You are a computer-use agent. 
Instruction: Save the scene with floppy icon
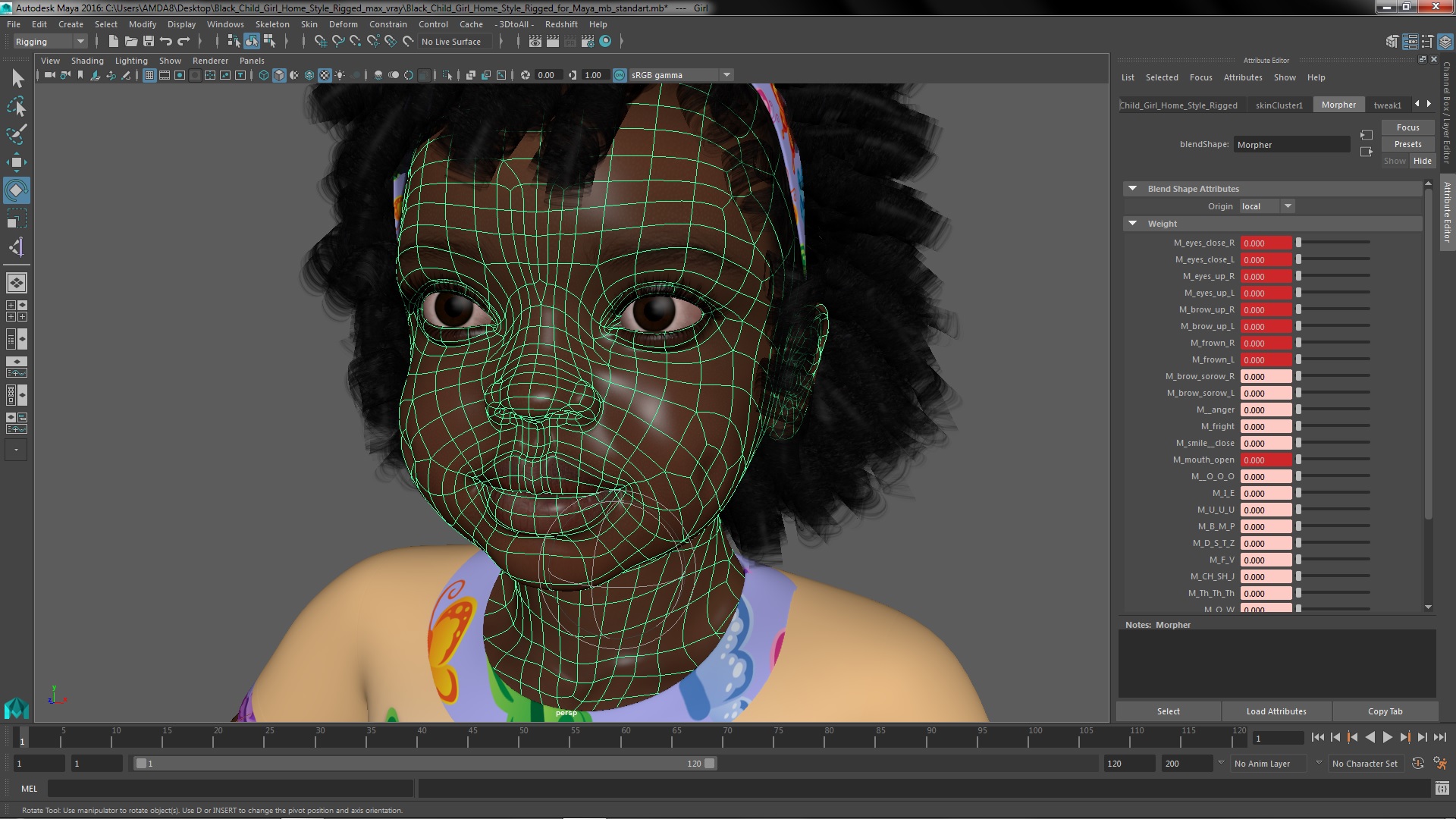coord(149,42)
